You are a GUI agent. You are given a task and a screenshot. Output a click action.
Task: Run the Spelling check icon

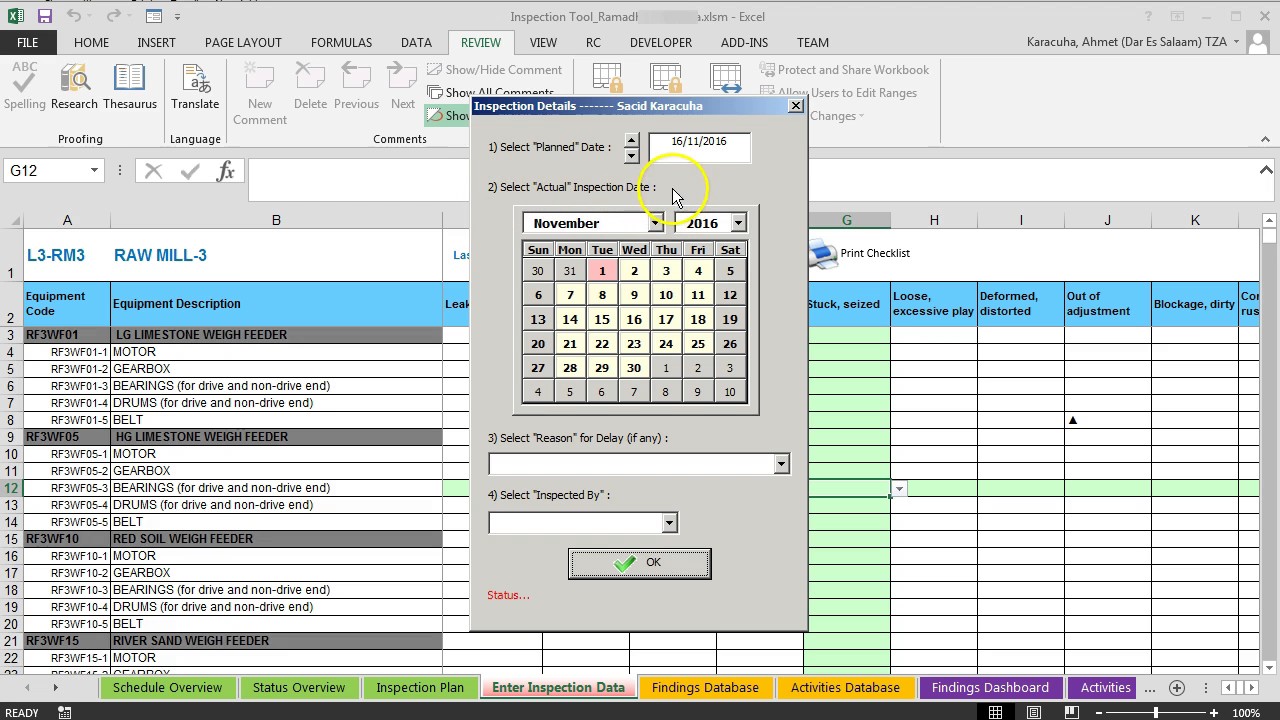click(x=24, y=86)
